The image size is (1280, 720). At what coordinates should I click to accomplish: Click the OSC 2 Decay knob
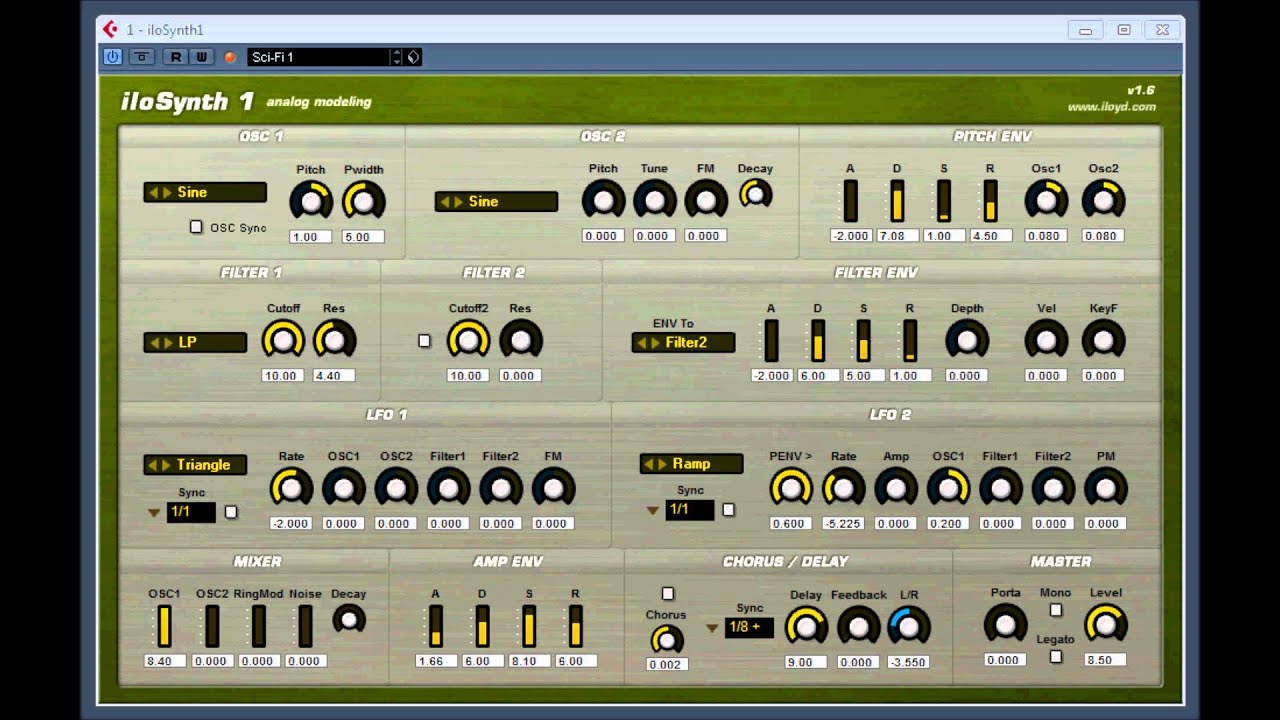pos(756,194)
